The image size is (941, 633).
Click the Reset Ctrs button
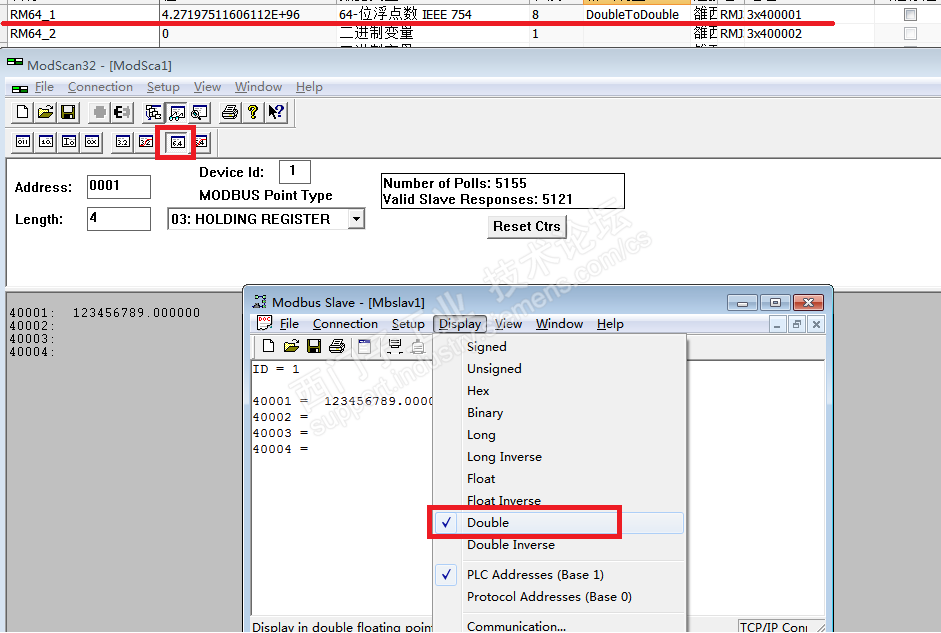(x=526, y=227)
